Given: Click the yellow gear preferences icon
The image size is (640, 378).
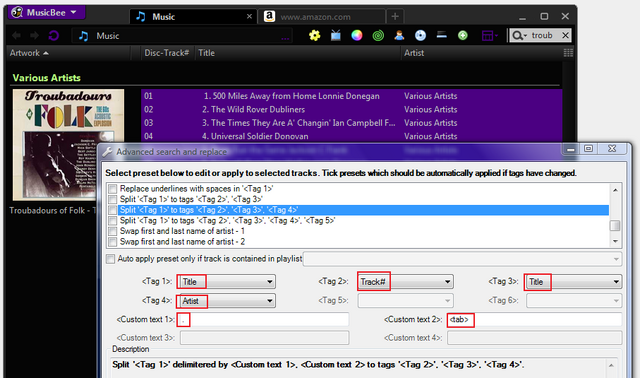Looking at the screenshot, I should (315, 36).
